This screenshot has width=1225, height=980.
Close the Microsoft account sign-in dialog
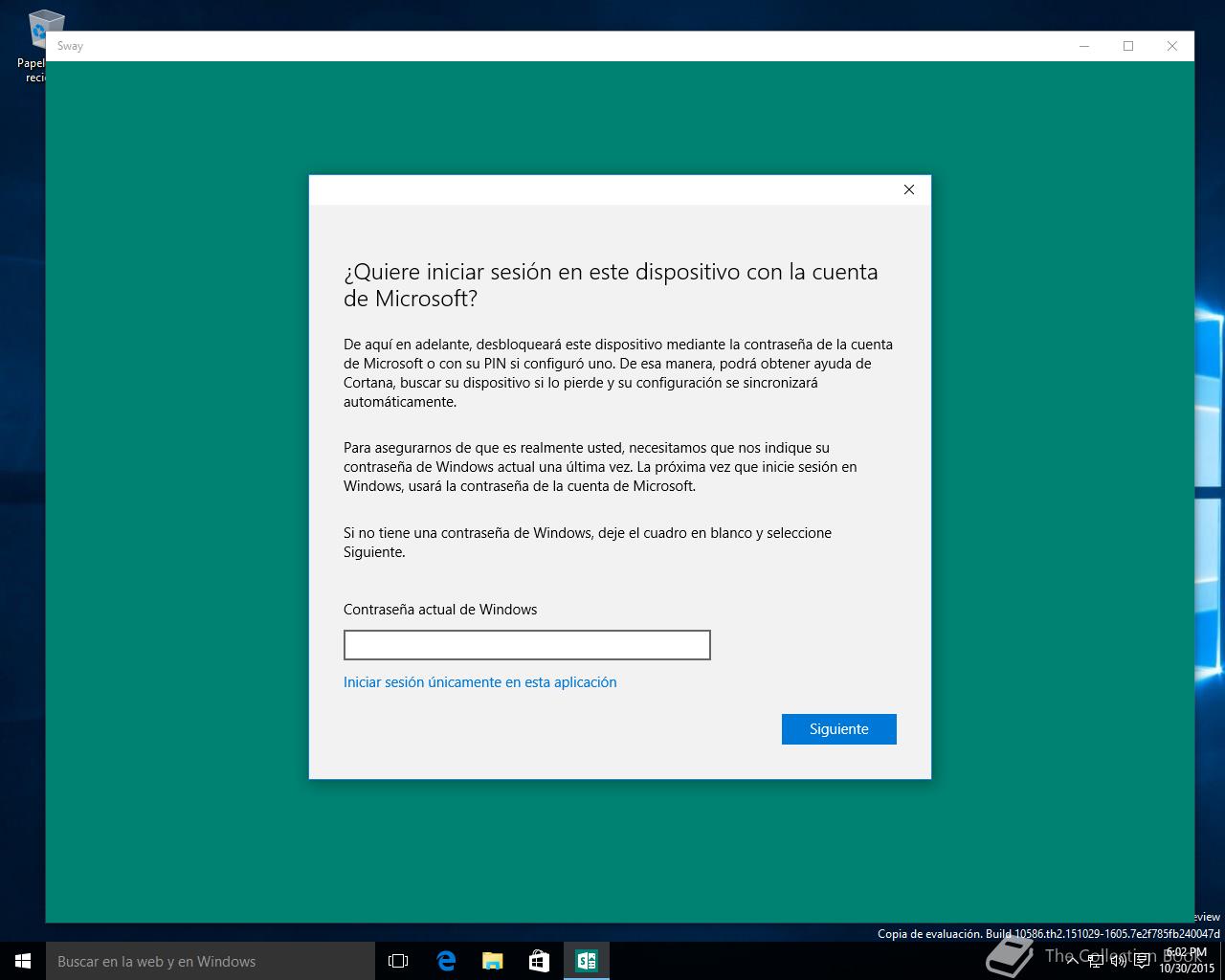pos(909,189)
